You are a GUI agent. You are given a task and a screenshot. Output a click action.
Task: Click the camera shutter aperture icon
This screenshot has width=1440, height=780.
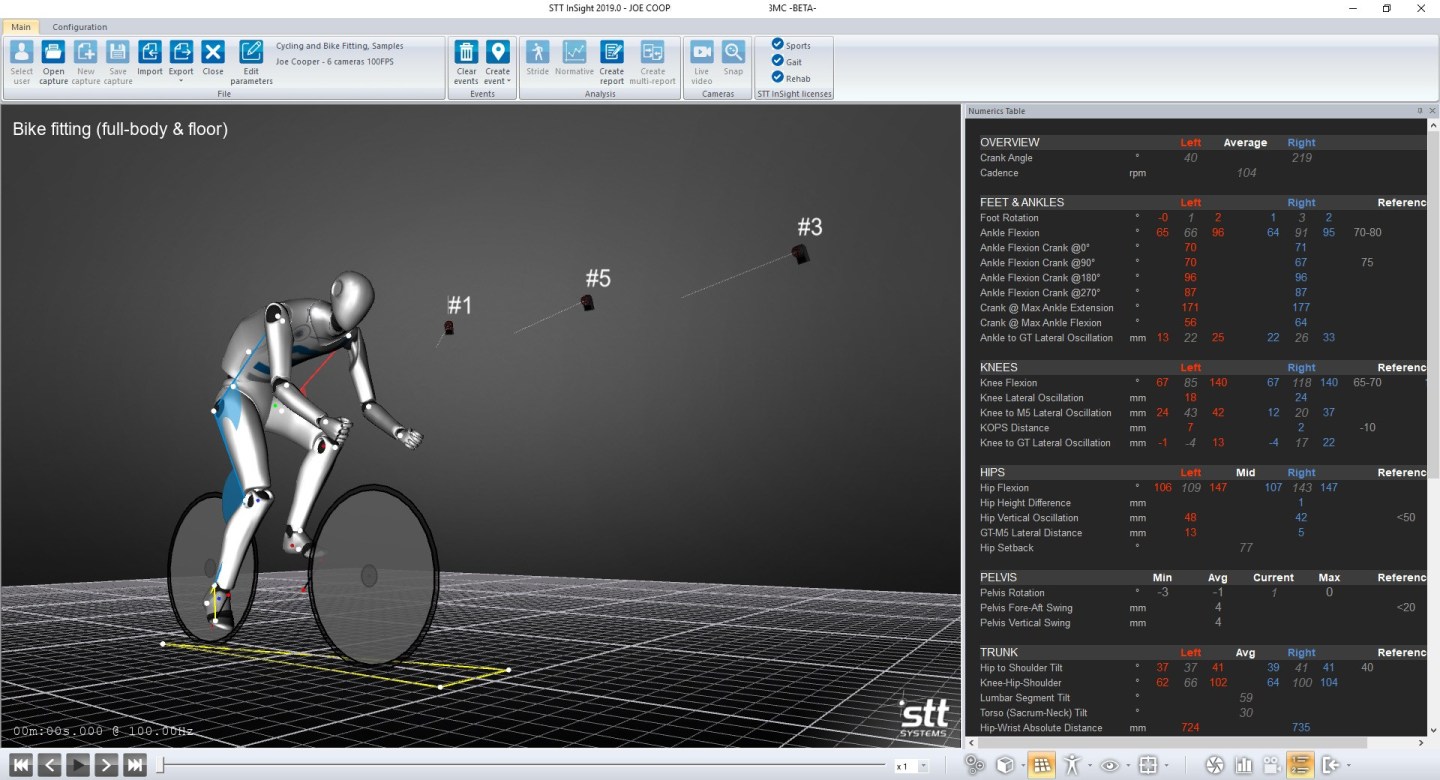[x=1215, y=765]
